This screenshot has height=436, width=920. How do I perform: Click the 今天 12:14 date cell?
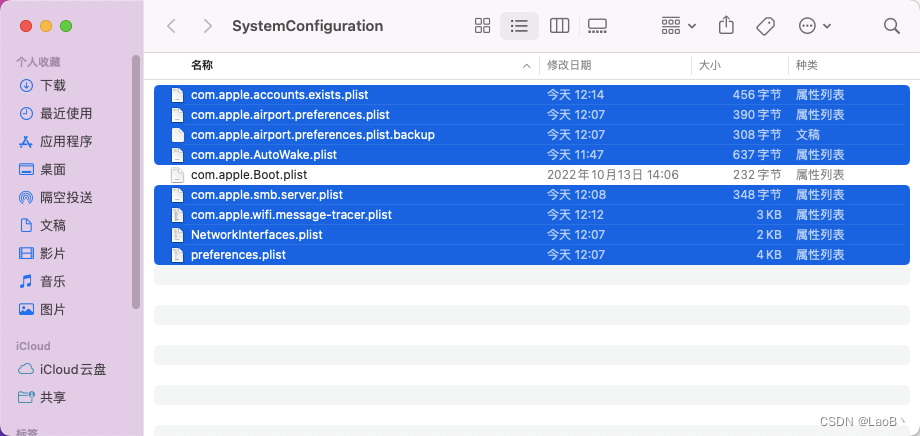tap(576, 94)
